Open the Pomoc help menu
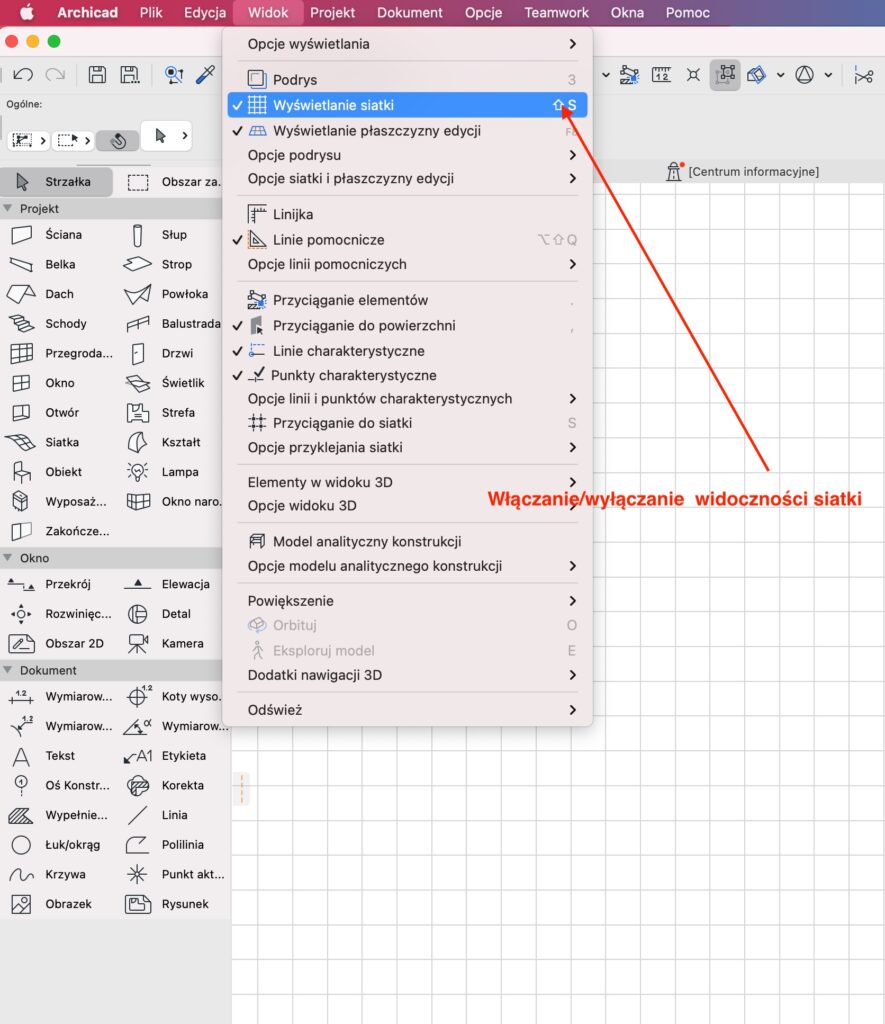The width and height of the screenshot is (885, 1024). point(687,12)
